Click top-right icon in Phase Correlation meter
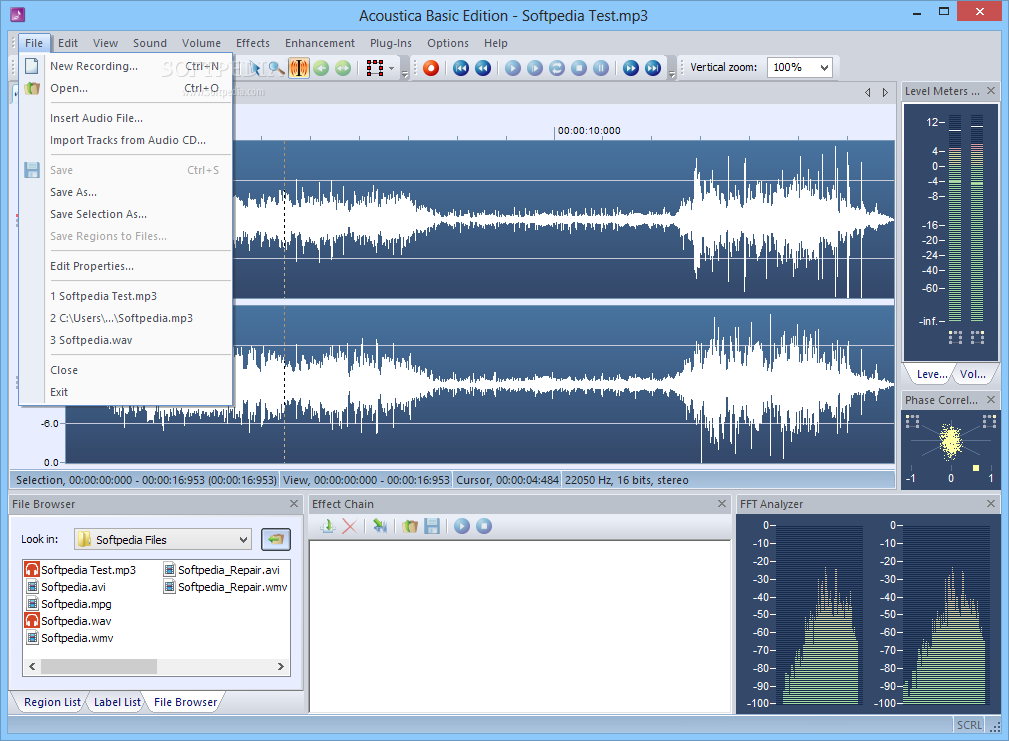 [989, 421]
